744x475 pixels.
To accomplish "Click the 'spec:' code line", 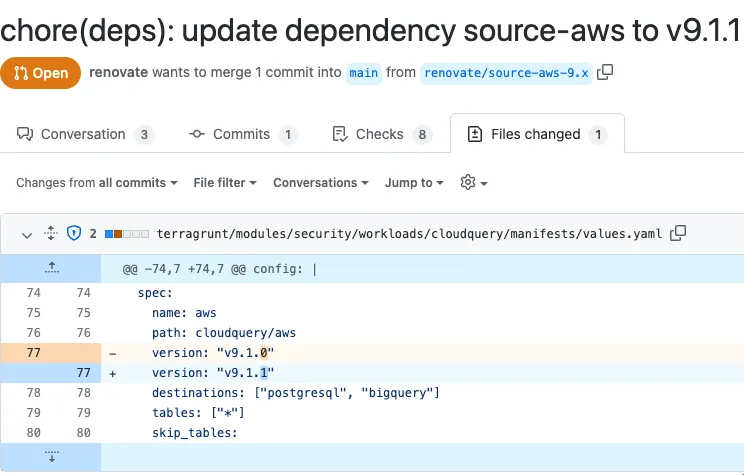I will pyautogui.click(x=155, y=293).
